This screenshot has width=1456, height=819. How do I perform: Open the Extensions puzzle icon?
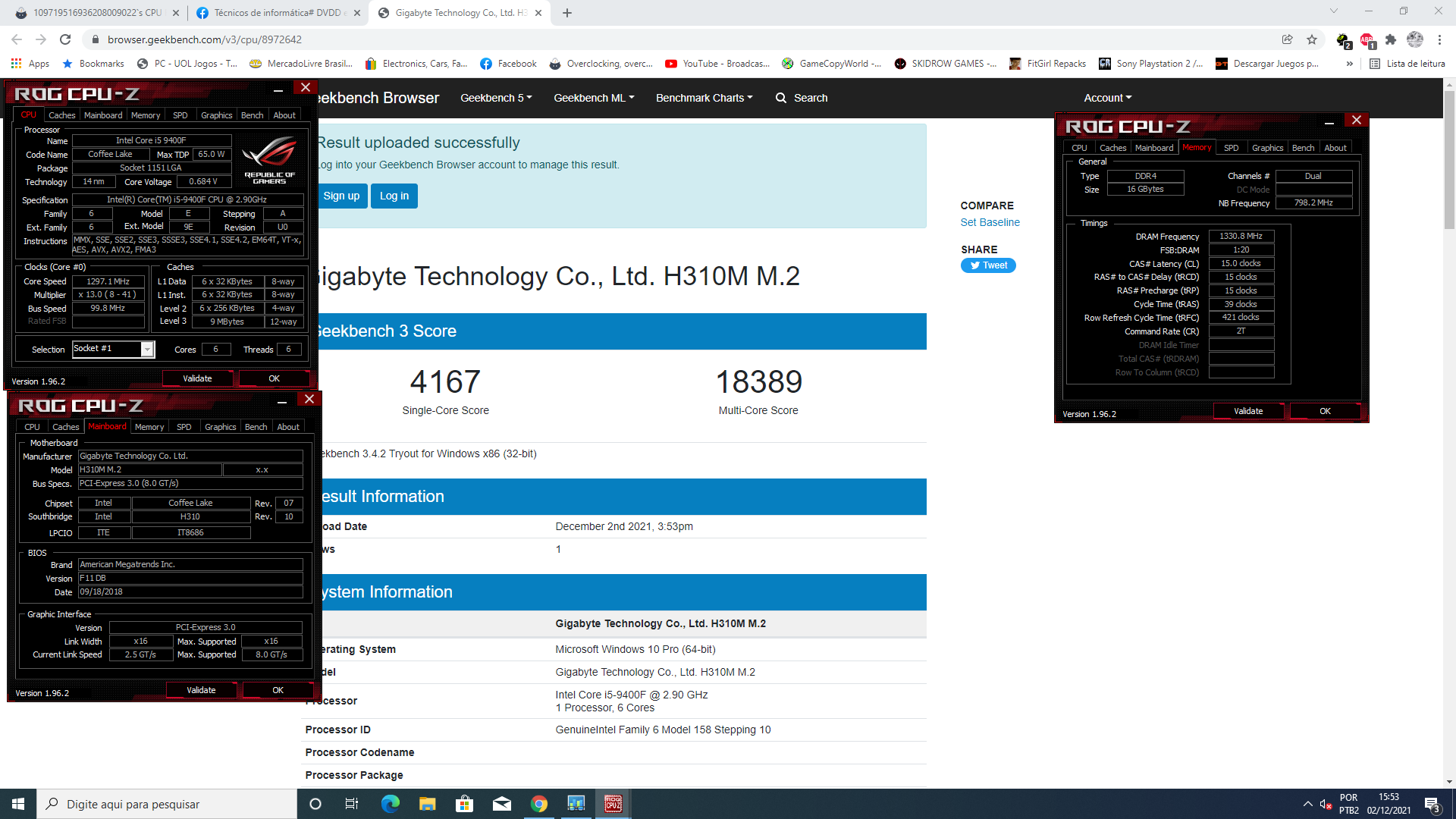tap(1391, 39)
